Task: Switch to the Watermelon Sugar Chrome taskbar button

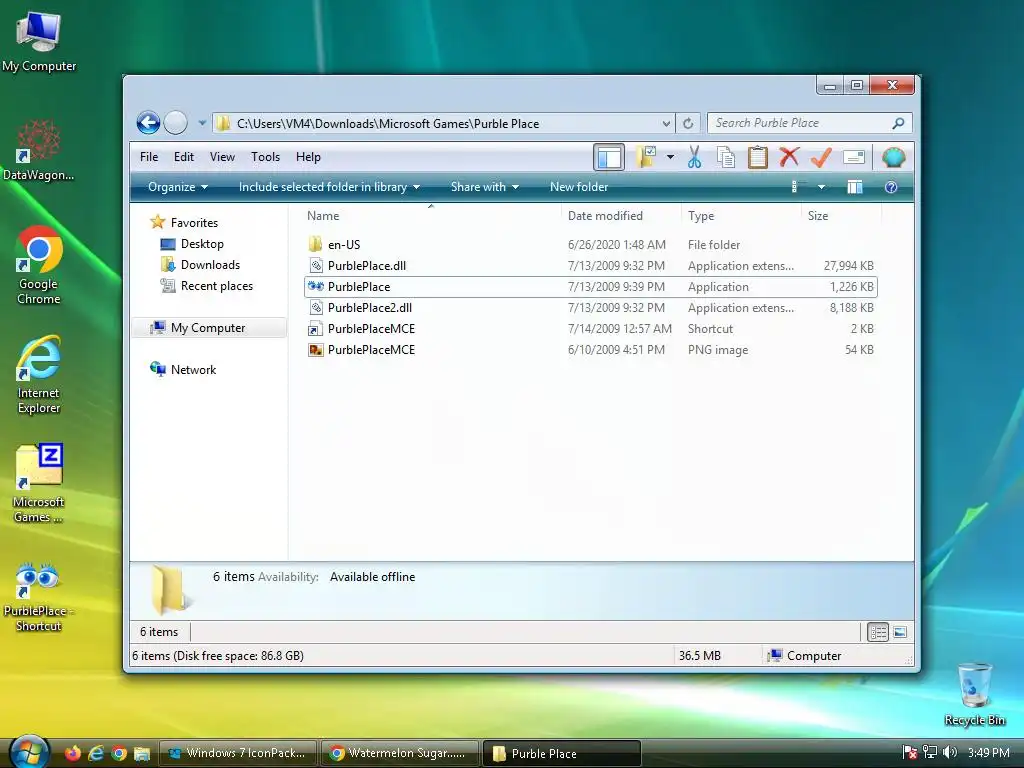Action: [399, 753]
